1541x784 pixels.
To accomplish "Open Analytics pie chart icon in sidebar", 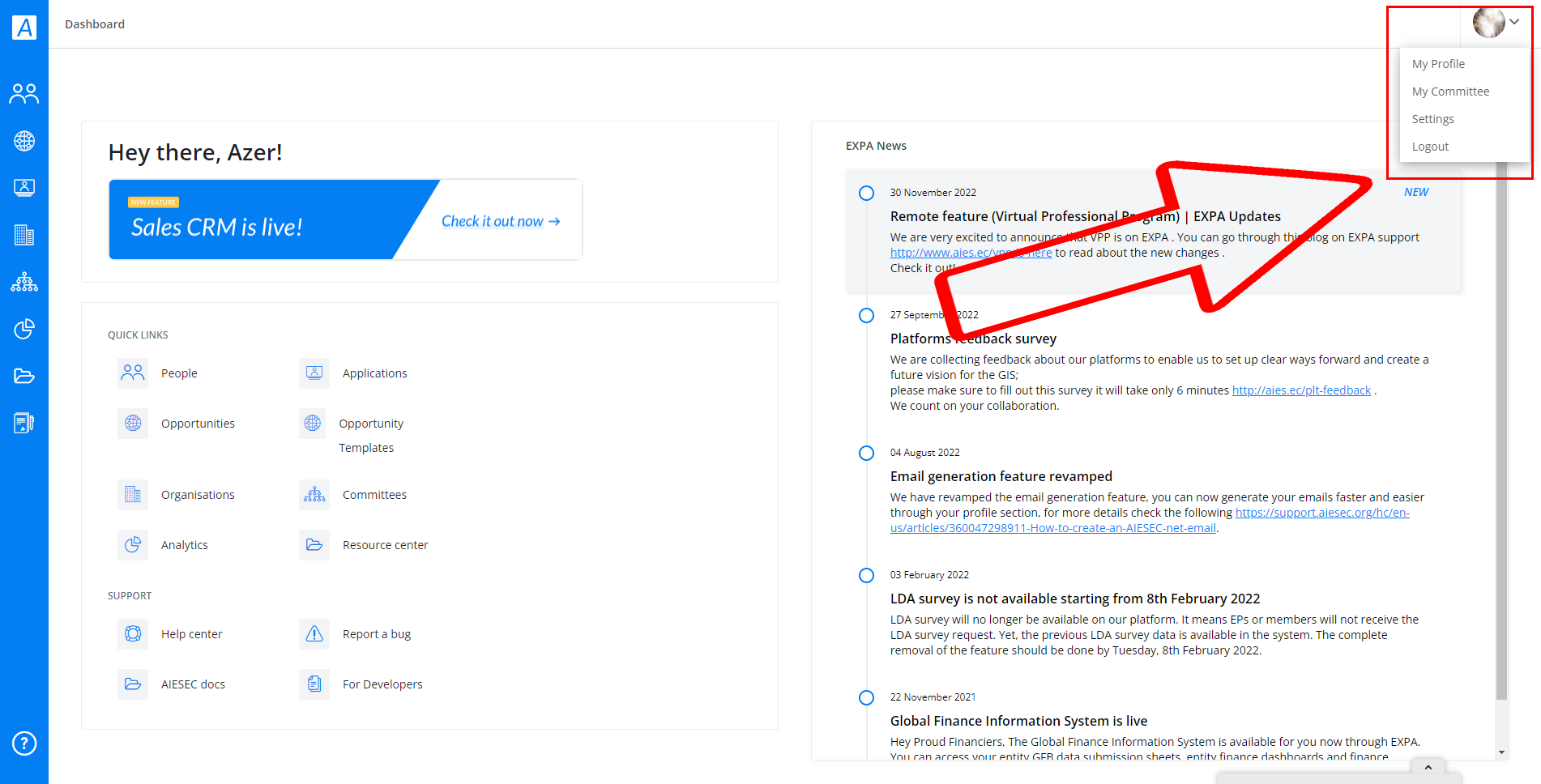I will [x=24, y=329].
